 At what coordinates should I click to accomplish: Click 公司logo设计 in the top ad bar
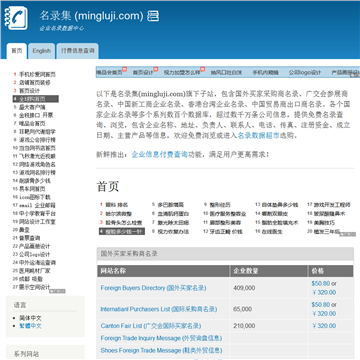pyautogui.click(x=305, y=72)
